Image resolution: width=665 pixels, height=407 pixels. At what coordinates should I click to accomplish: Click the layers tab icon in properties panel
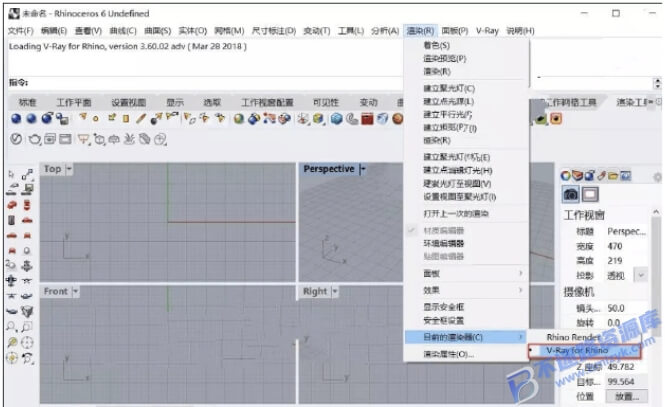[577, 176]
